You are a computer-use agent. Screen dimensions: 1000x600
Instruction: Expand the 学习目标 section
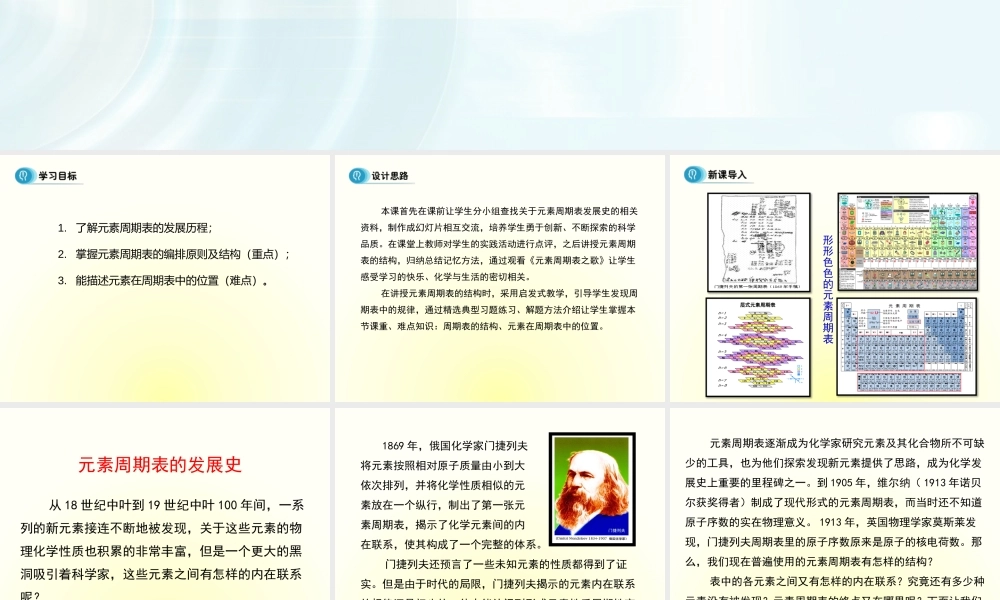point(55,174)
